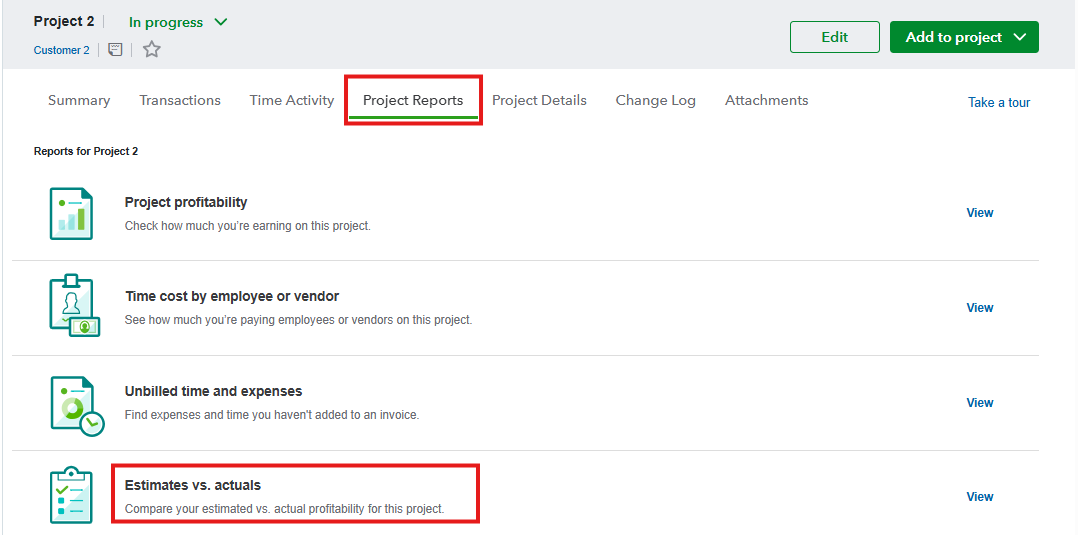Click the Time cost by employee icon

73,306
